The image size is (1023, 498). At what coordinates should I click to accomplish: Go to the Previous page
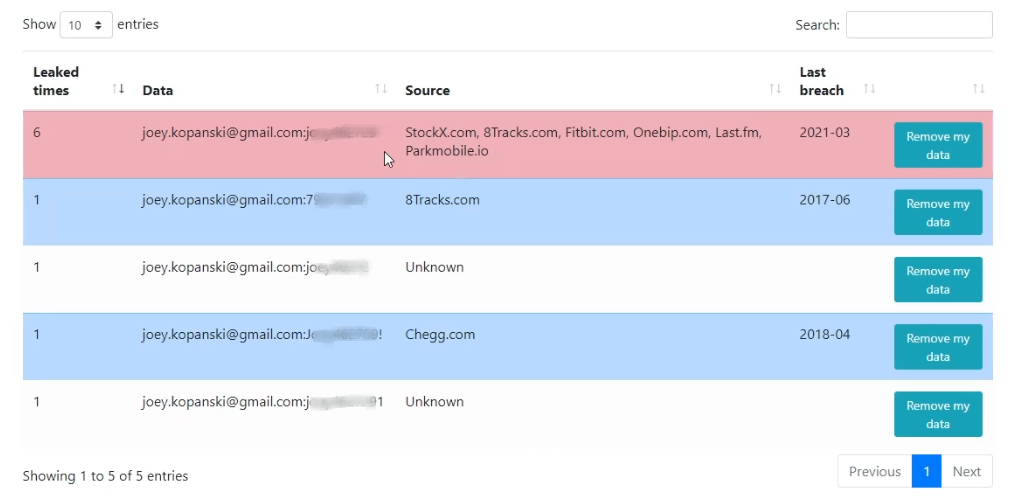pyautogui.click(x=875, y=471)
